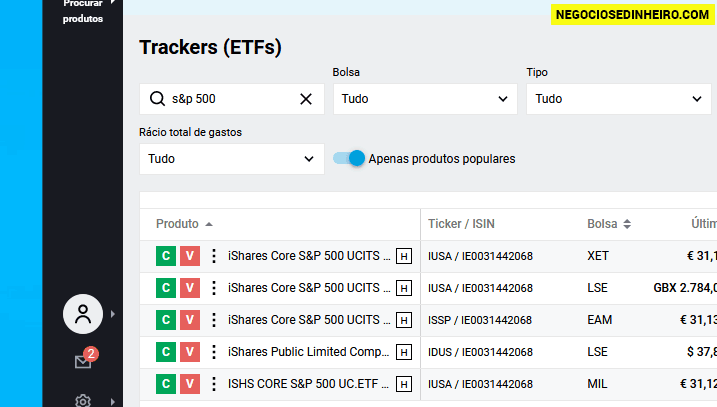Open more options for GBX-priced iShares row
Screen dimensions: 717x407
click(214, 288)
